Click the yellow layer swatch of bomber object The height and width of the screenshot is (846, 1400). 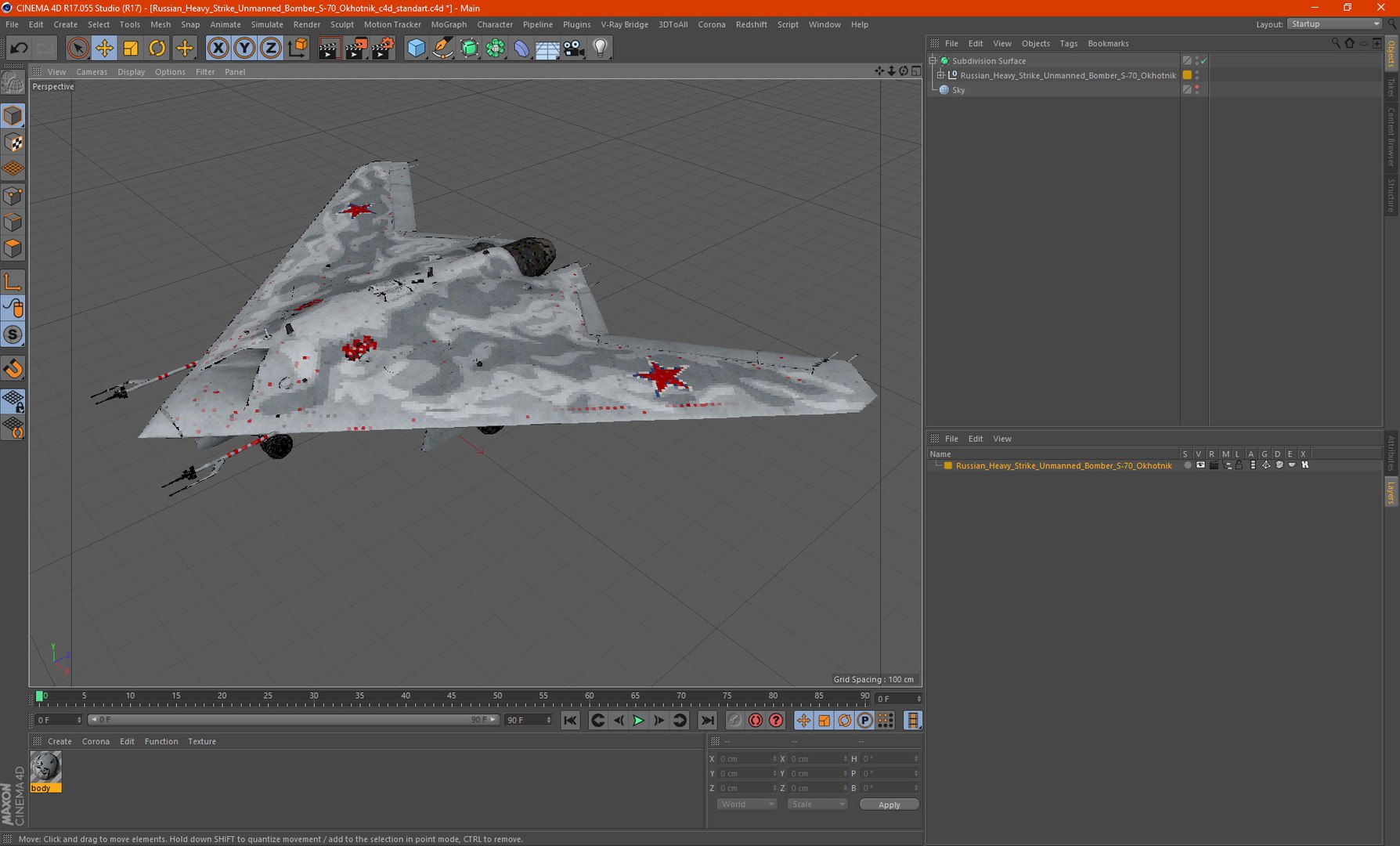tap(1187, 75)
